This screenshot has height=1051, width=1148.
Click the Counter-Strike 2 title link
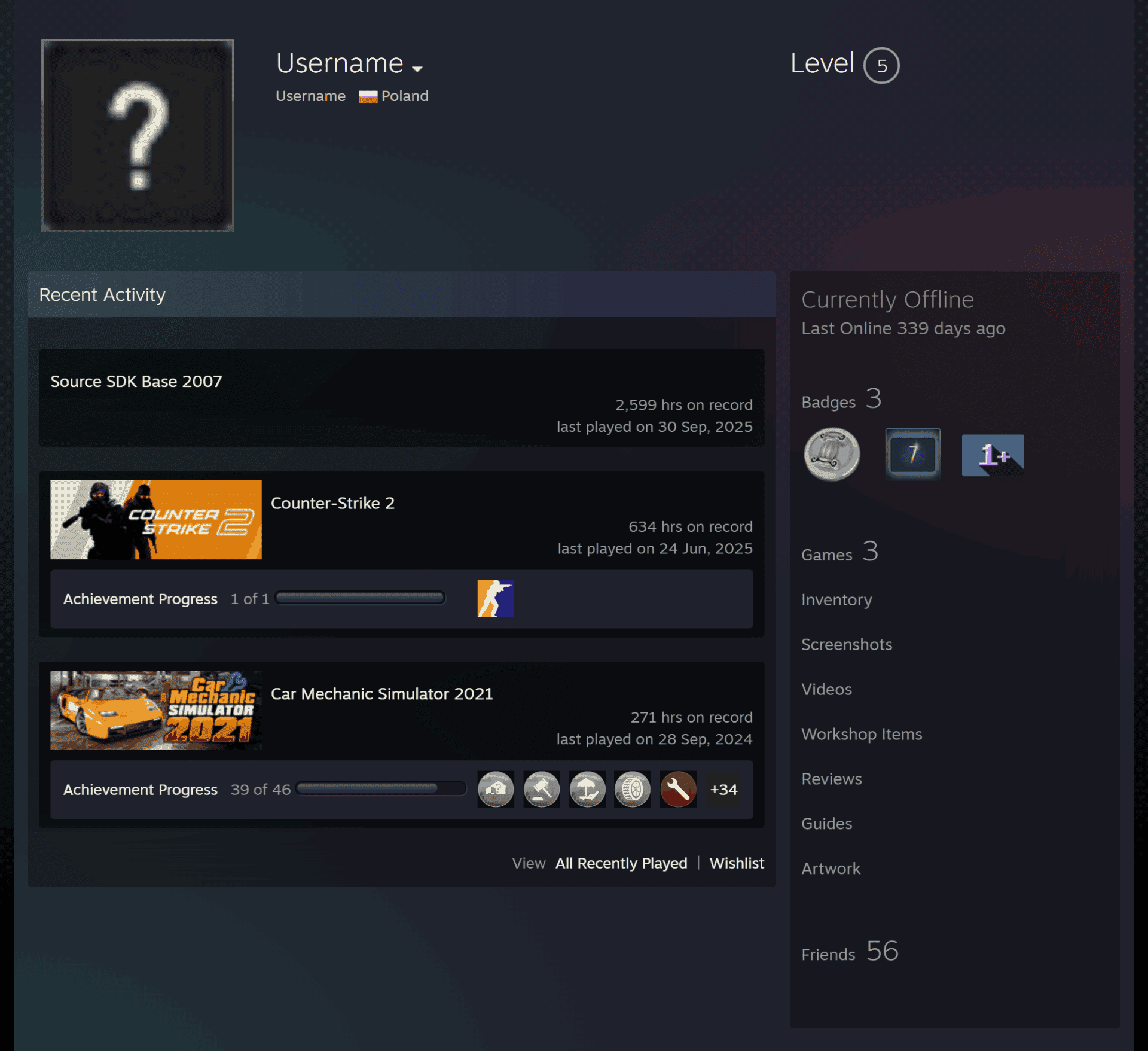pos(332,503)
